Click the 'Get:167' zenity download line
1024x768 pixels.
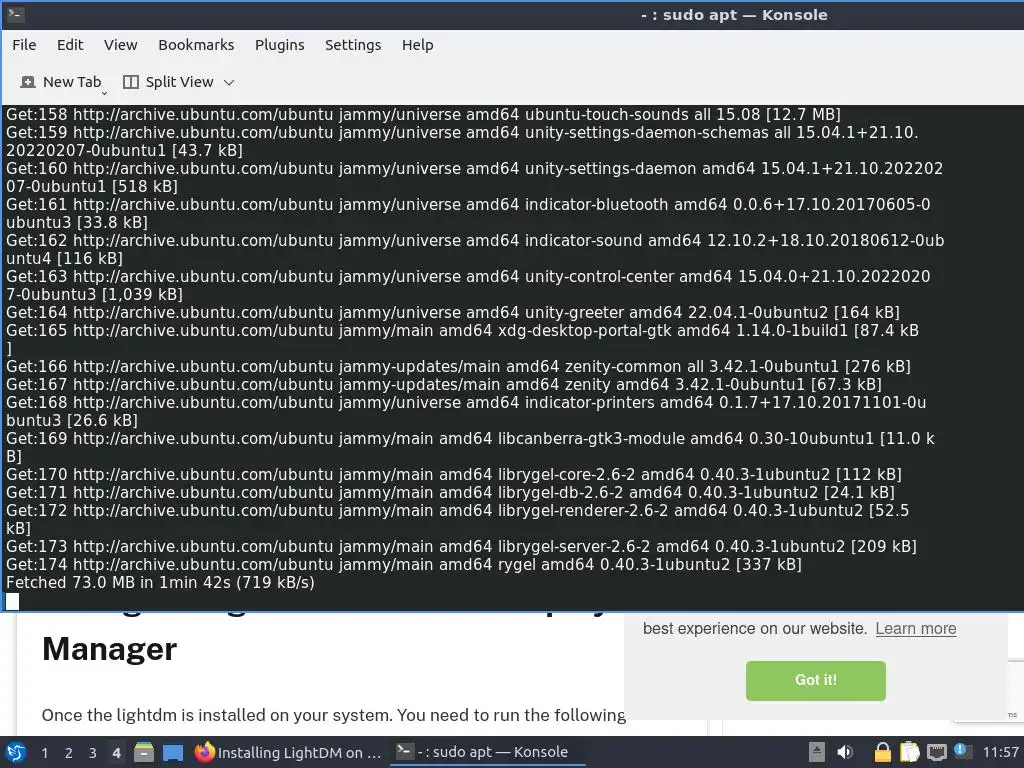point(443,384)
